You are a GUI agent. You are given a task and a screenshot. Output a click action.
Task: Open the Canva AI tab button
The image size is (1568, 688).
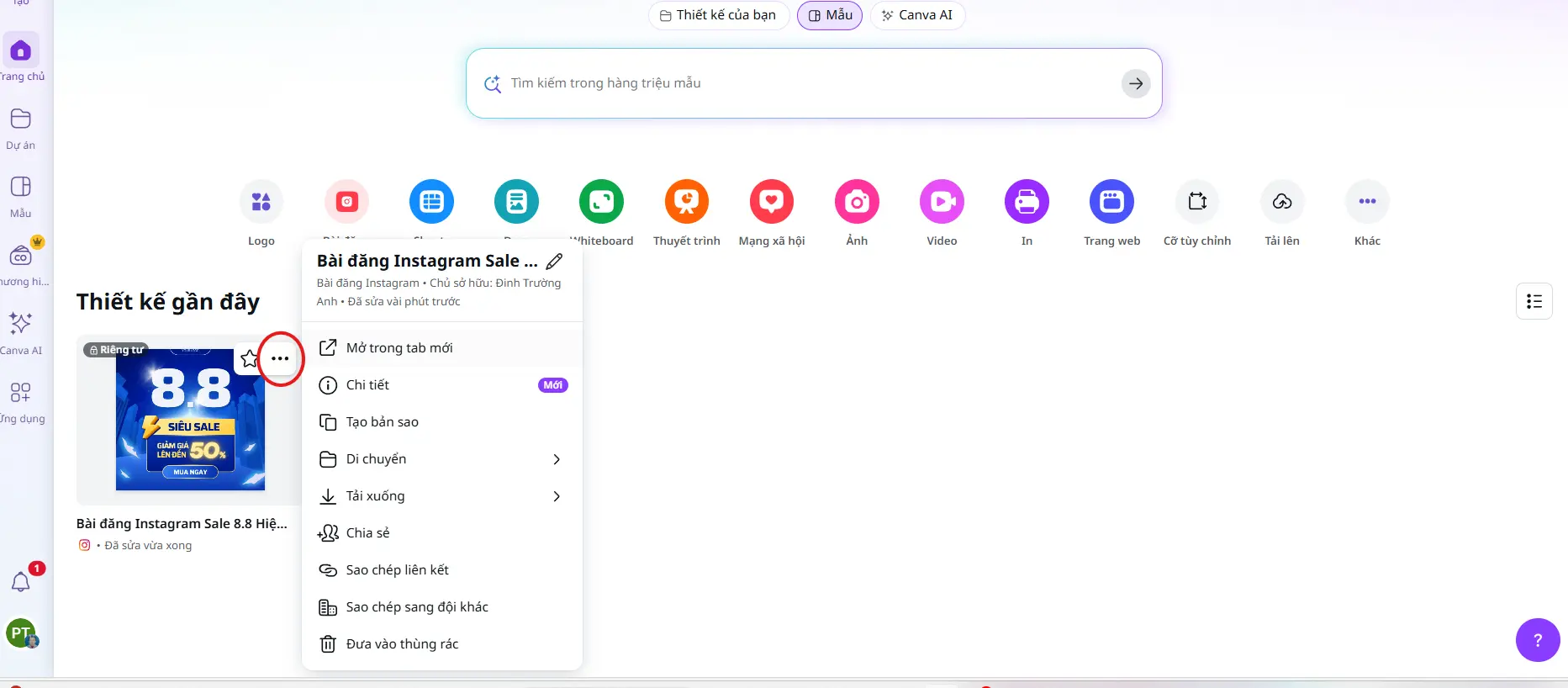[917, 15]
